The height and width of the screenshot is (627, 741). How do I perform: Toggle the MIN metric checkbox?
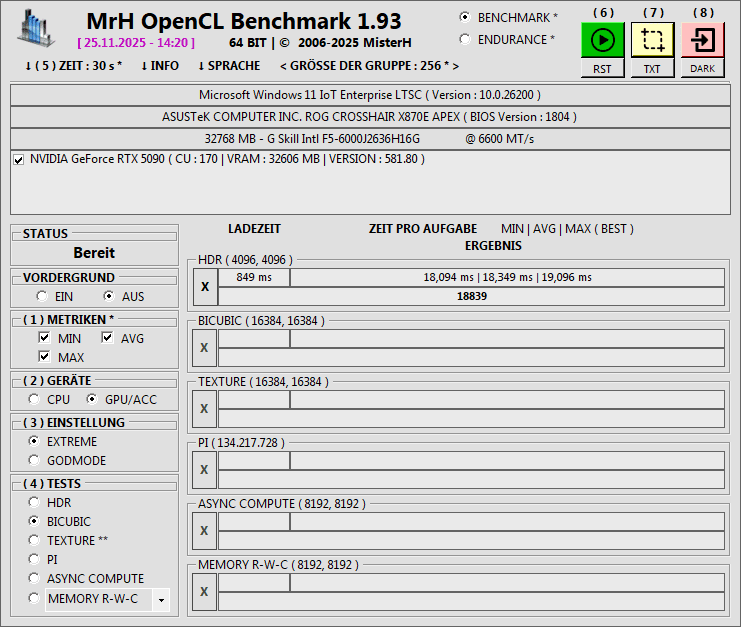pos(44,338)
